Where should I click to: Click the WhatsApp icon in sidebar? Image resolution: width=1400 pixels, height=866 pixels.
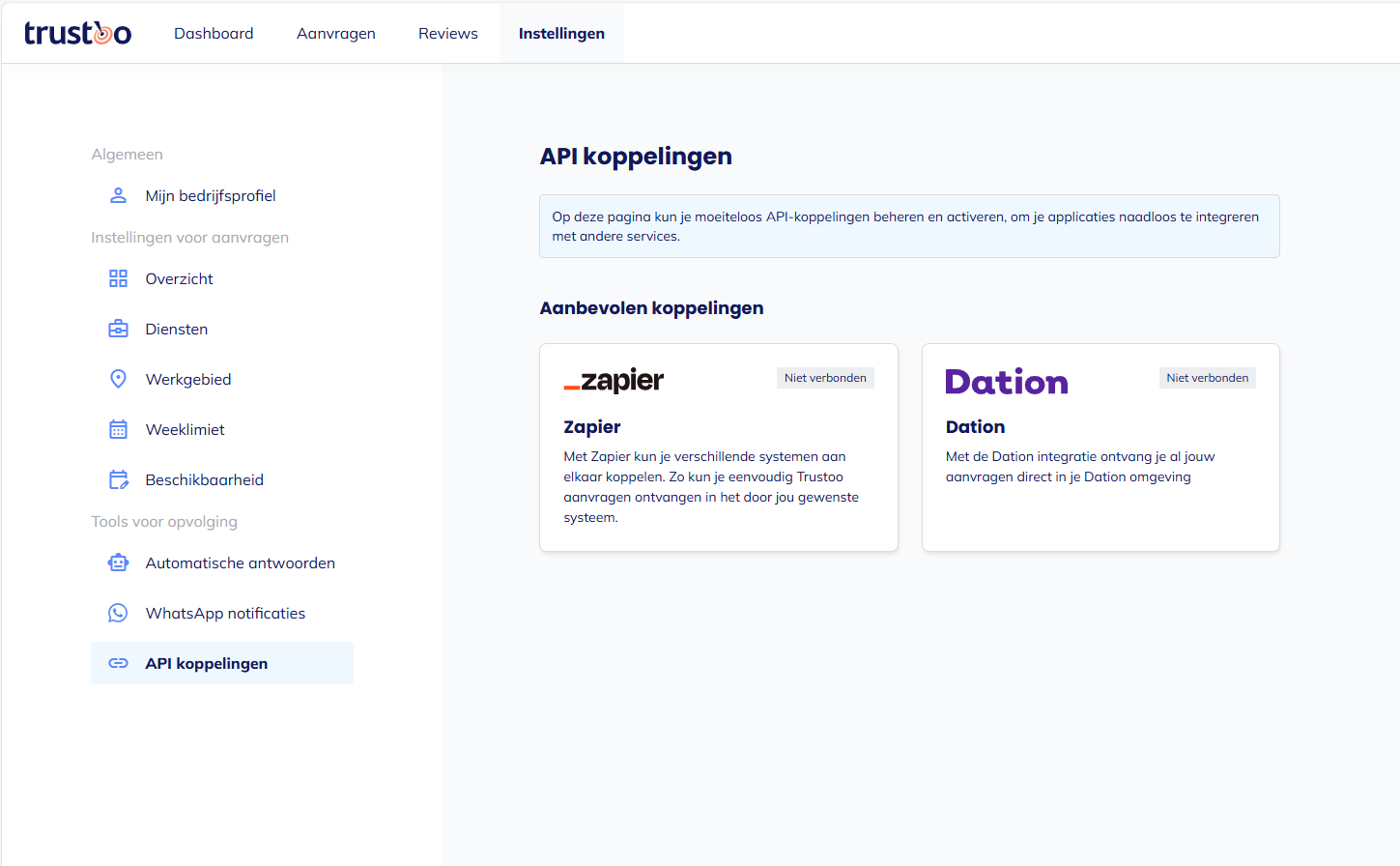pos(118,613)
